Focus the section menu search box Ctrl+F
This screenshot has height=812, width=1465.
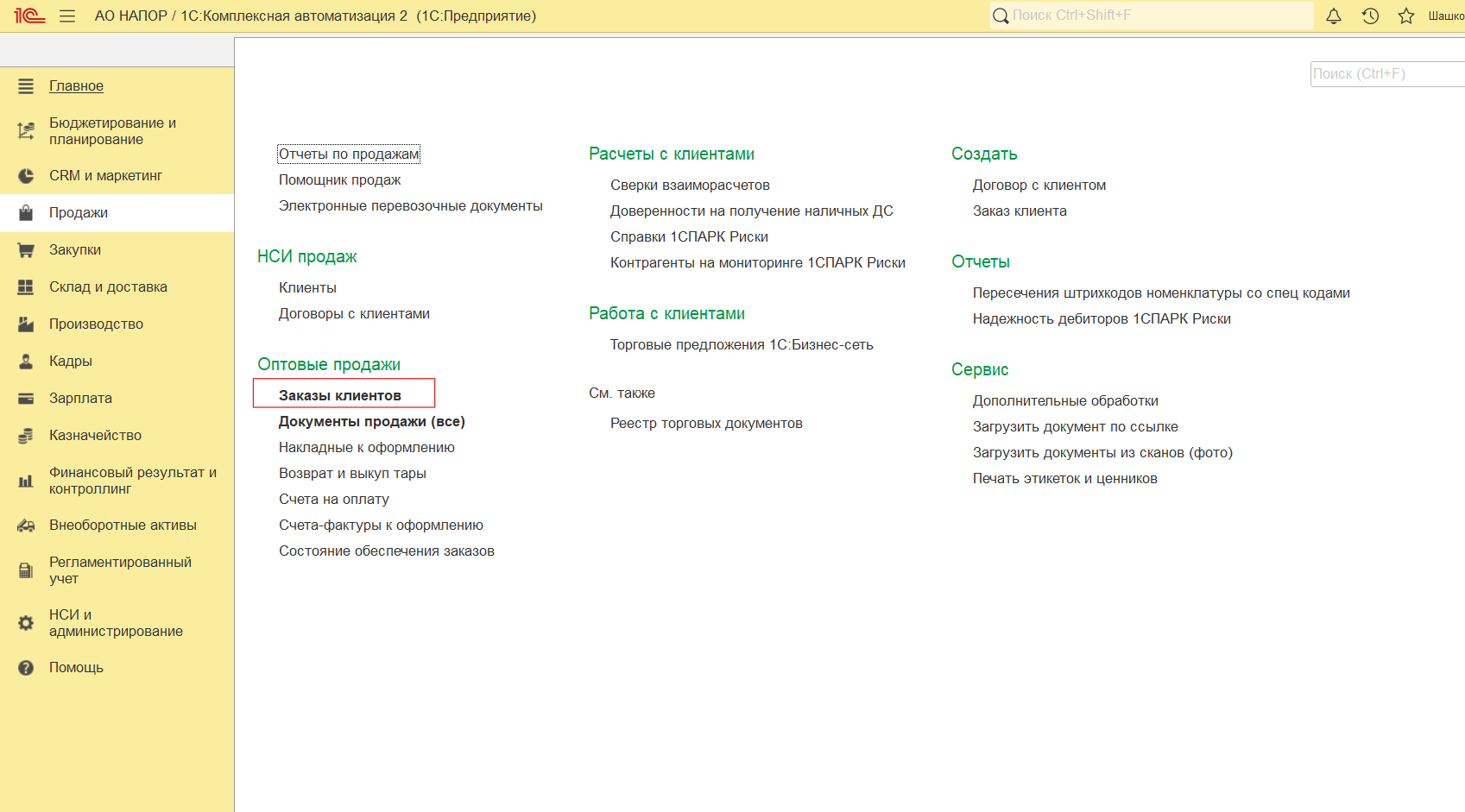tap(1386, 74)
